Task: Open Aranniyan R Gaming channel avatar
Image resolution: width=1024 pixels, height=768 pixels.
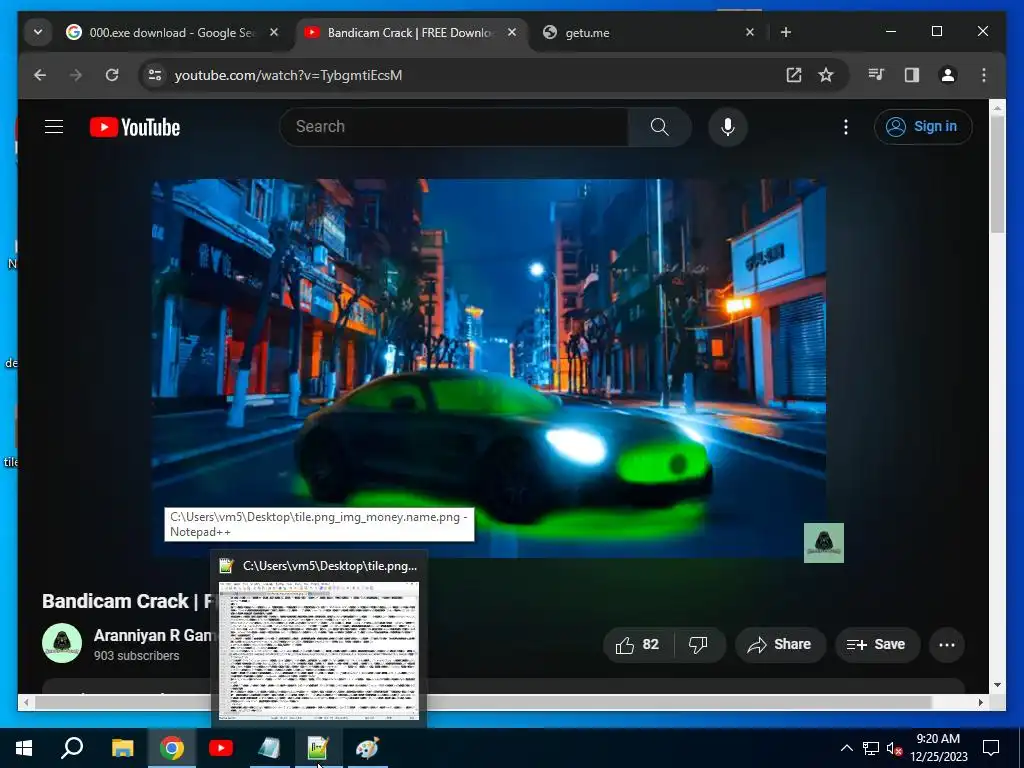Action: coord(62,643)
